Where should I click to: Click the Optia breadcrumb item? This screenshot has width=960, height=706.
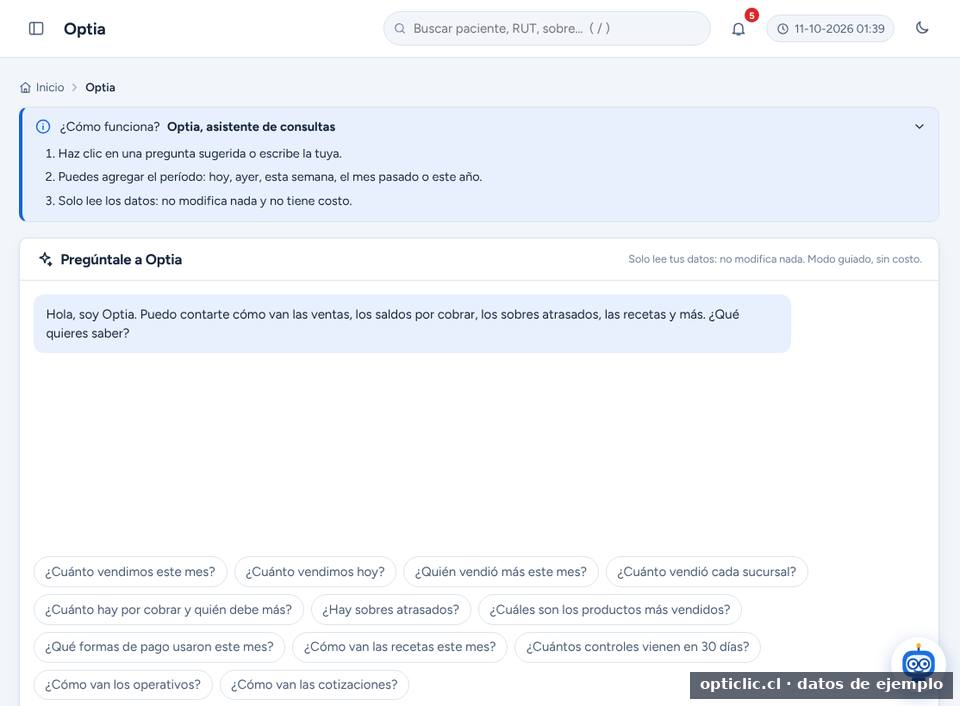100,88
